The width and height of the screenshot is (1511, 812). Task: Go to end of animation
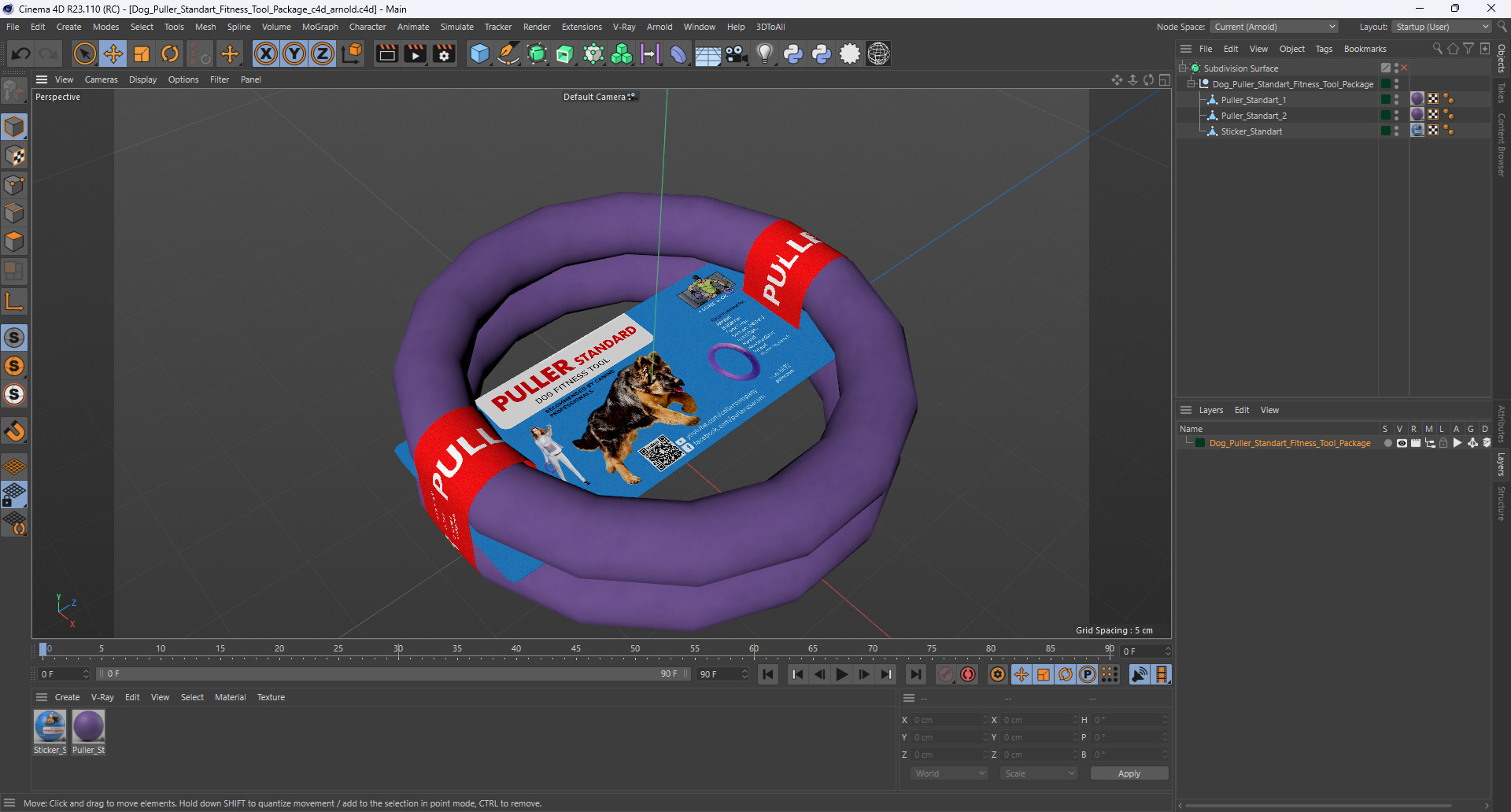[x=915, y=674]
